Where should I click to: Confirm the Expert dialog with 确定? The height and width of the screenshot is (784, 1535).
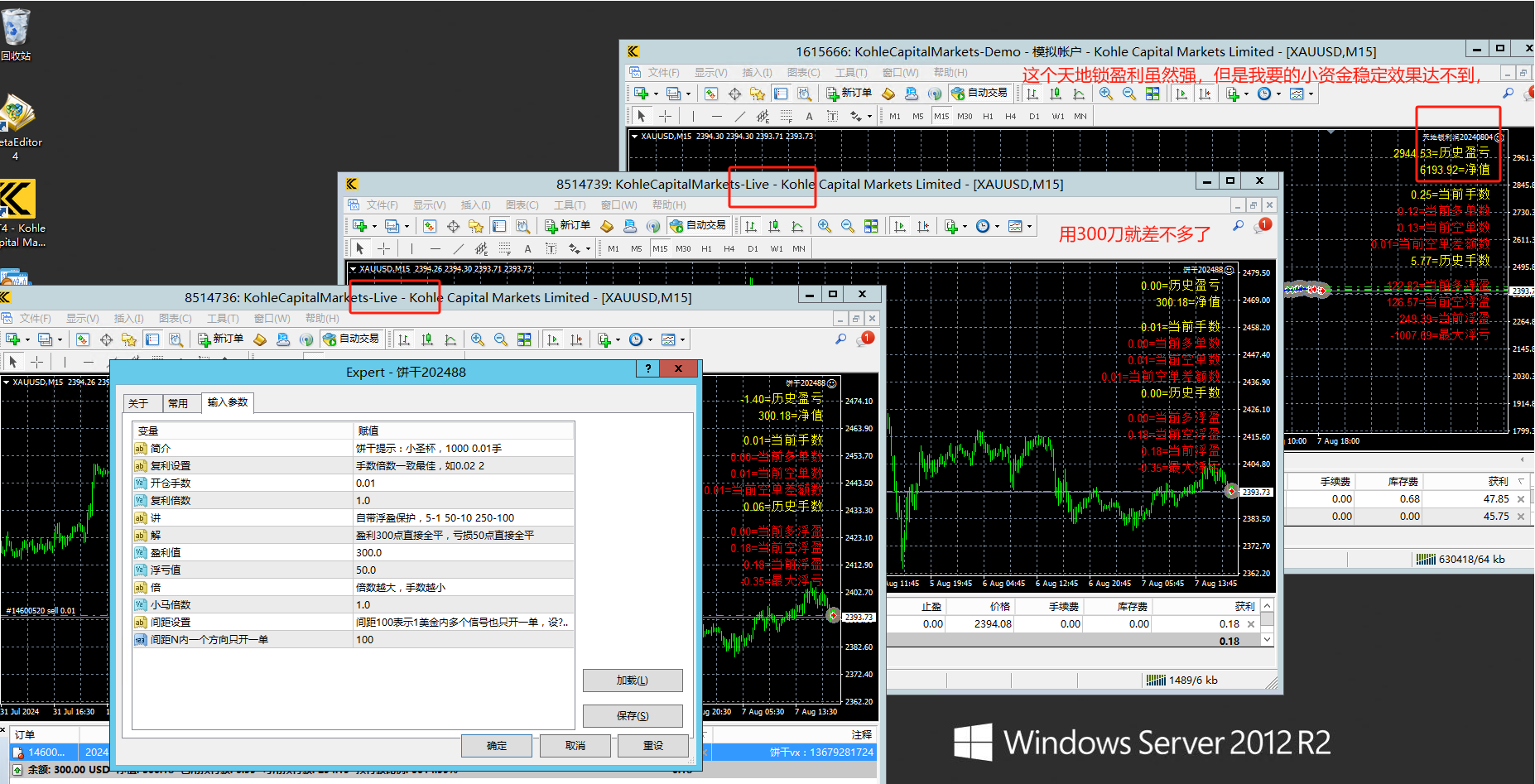pos(497,746)
